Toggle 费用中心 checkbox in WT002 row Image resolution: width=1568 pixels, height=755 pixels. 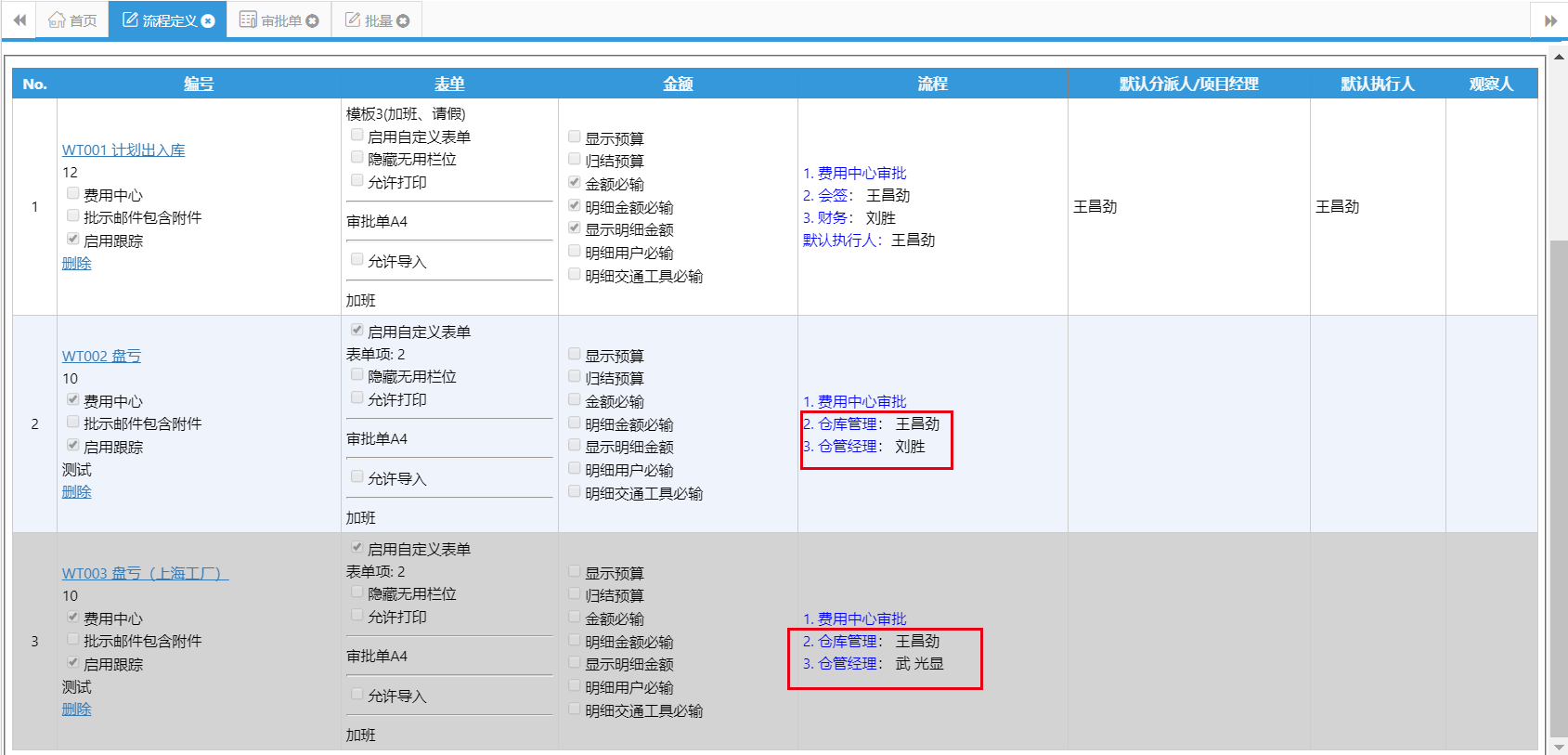click(72, 399)
